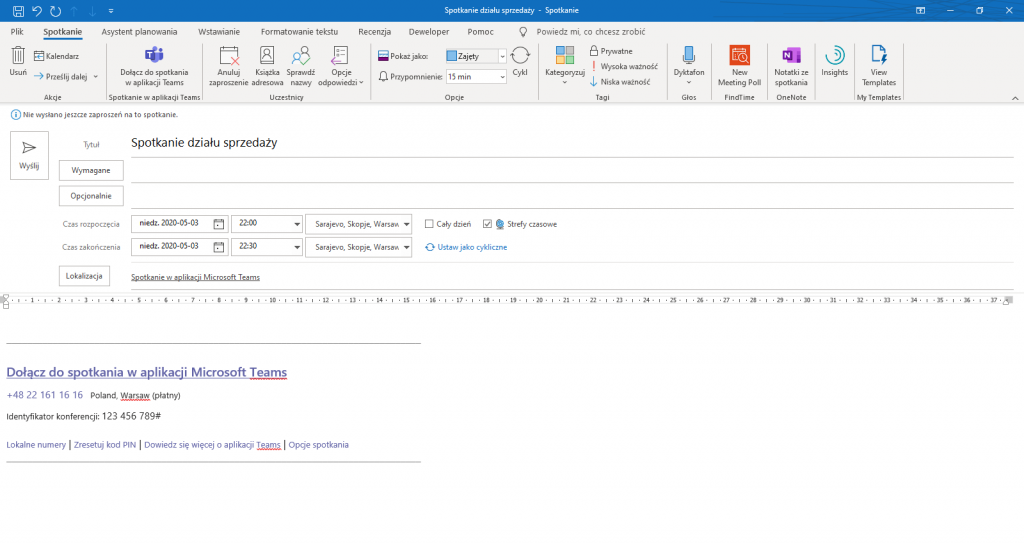The height and width of the screenshot is (543, 1024).
Task: Enable the Cały dzień checkbox
Action: tap(429, 224)
